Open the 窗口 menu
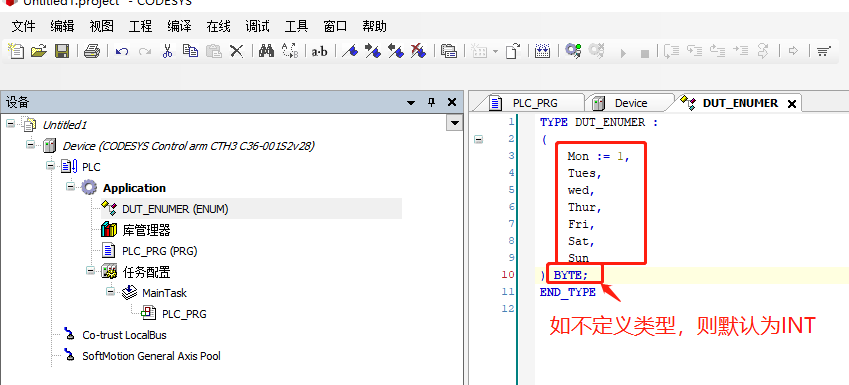The width and height of the screenshot is (849, 385). [335, 27]
